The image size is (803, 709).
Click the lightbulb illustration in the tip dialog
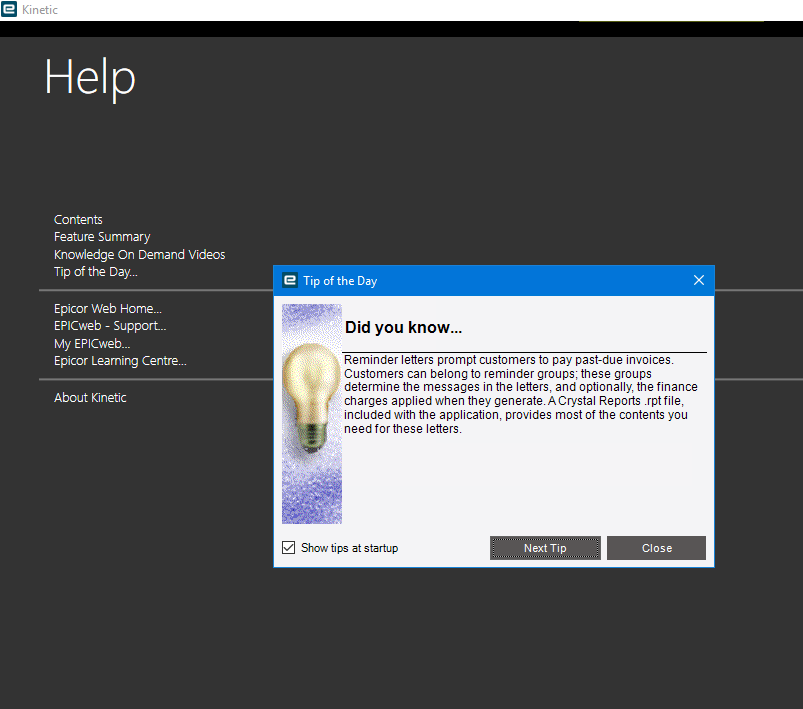[311, 413]
